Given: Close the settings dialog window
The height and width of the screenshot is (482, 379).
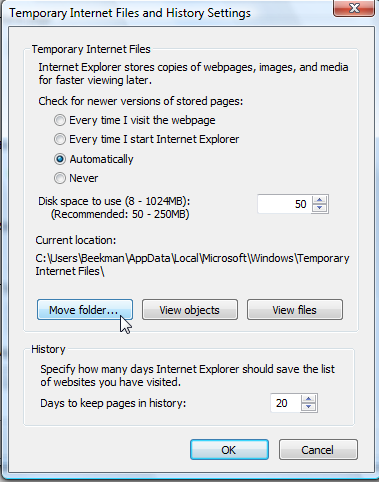Looking at the screenshot, I should point(354,8).
